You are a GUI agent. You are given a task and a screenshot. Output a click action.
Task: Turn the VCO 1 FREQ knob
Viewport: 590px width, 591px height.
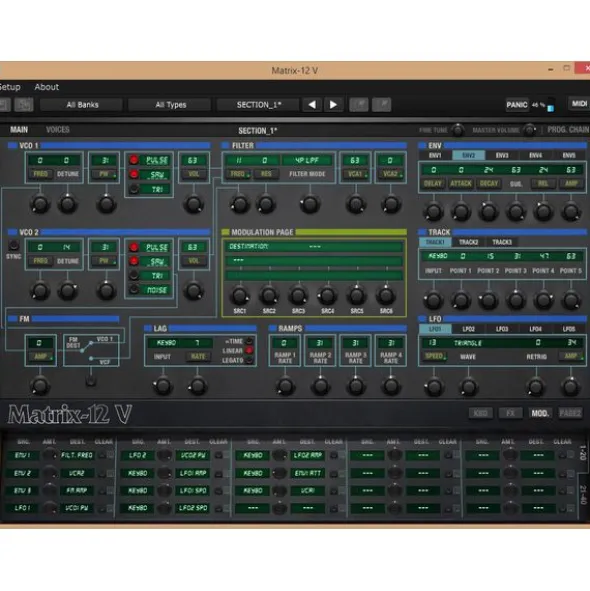40,204
